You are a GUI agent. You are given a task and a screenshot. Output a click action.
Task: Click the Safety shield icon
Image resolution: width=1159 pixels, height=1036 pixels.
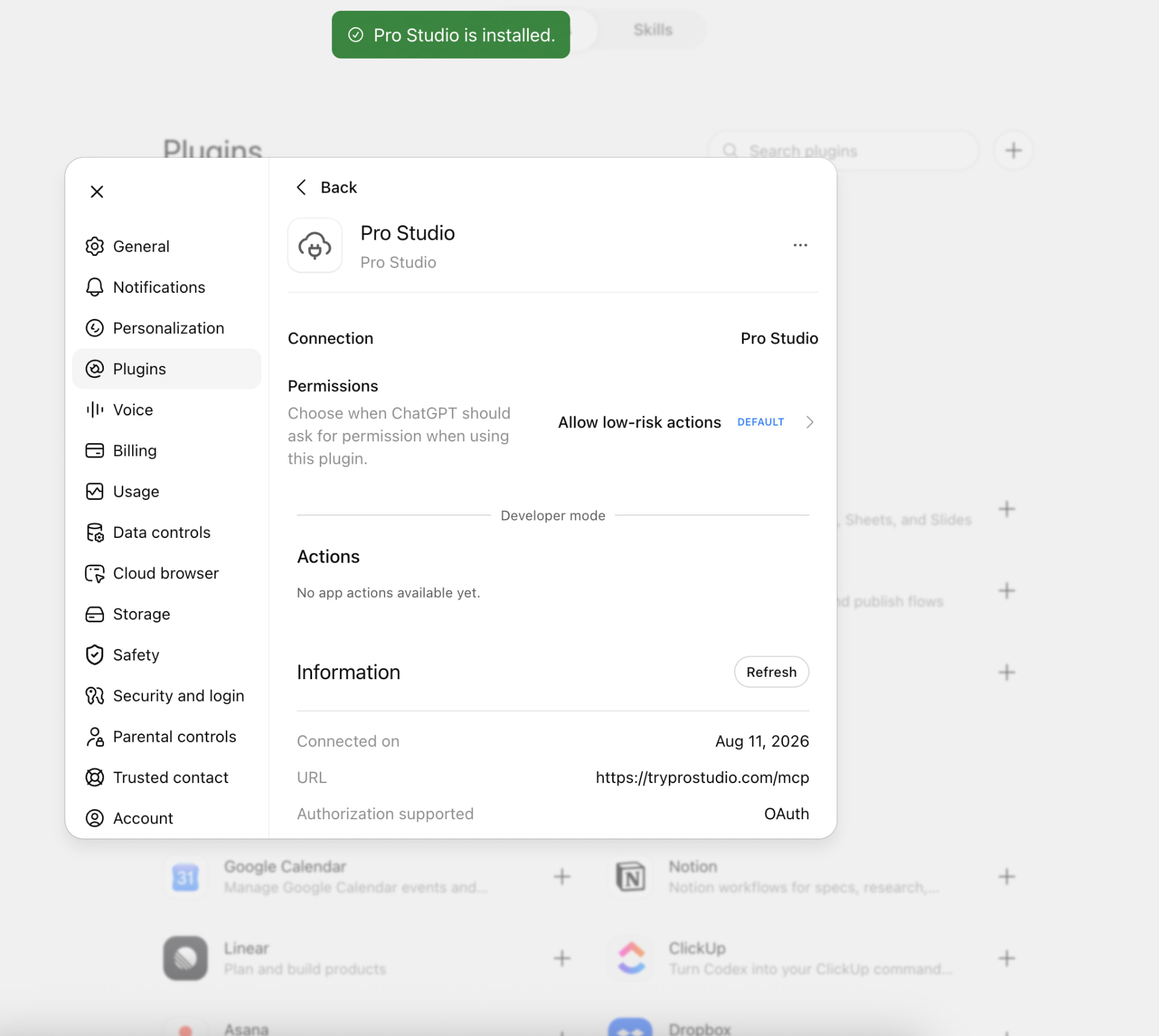95,655
